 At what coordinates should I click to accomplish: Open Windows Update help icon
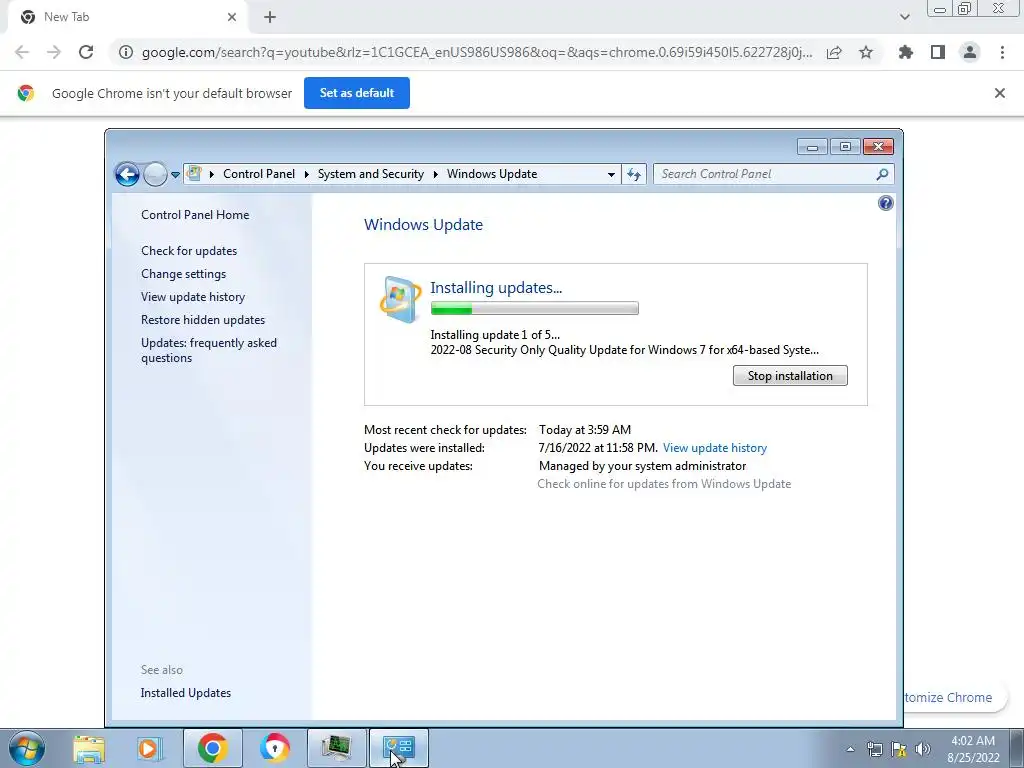[x=886, y=203]
